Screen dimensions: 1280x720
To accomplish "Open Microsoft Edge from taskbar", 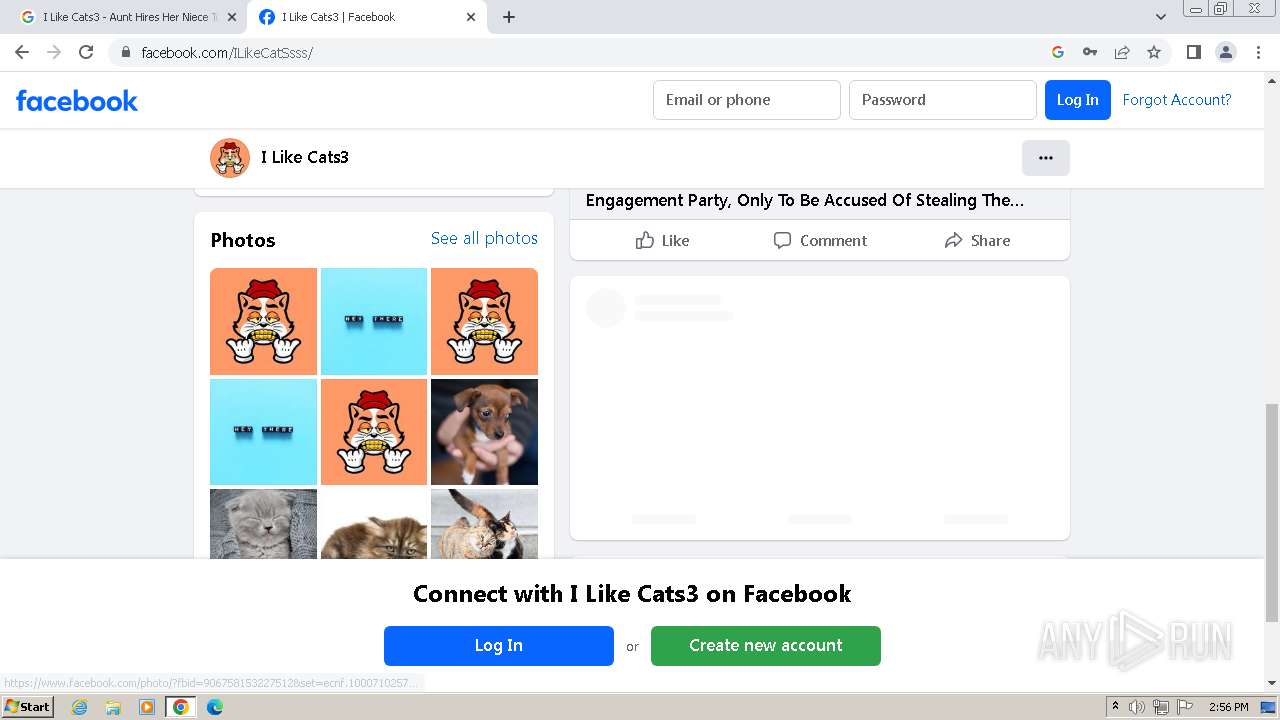I will point(215,707).
